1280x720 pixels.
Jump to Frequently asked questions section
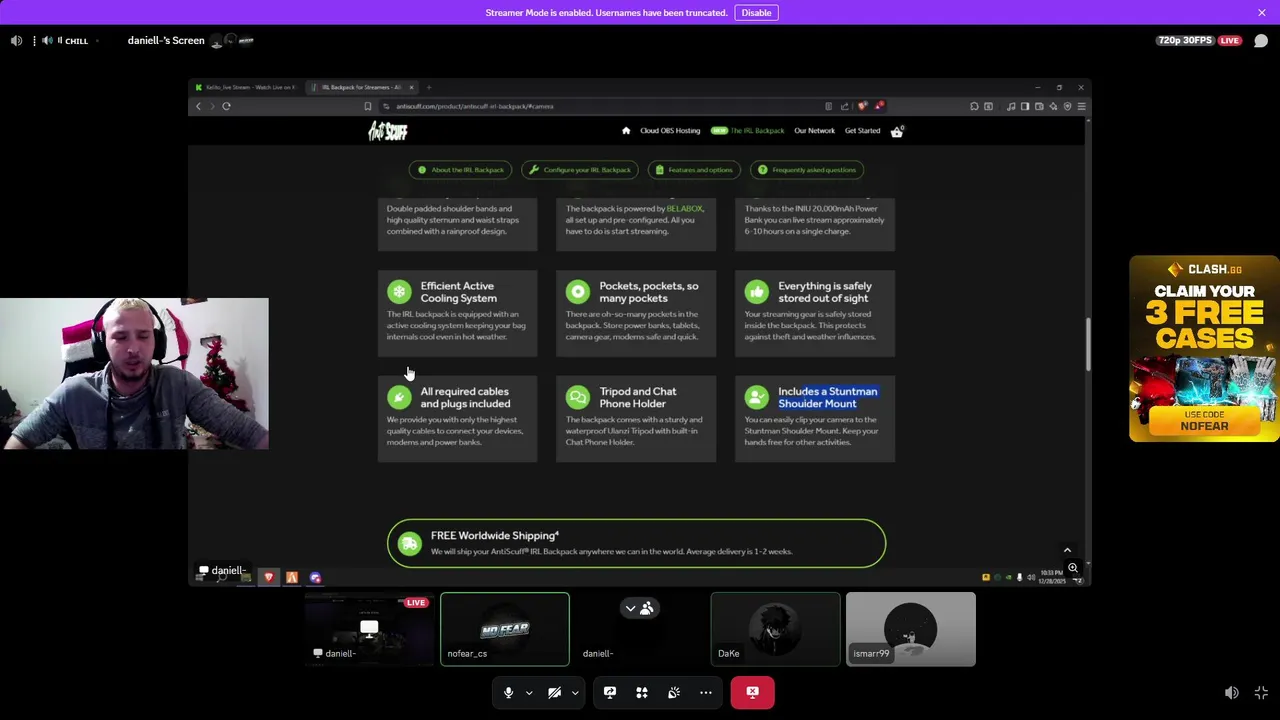[x=808, y=170]
